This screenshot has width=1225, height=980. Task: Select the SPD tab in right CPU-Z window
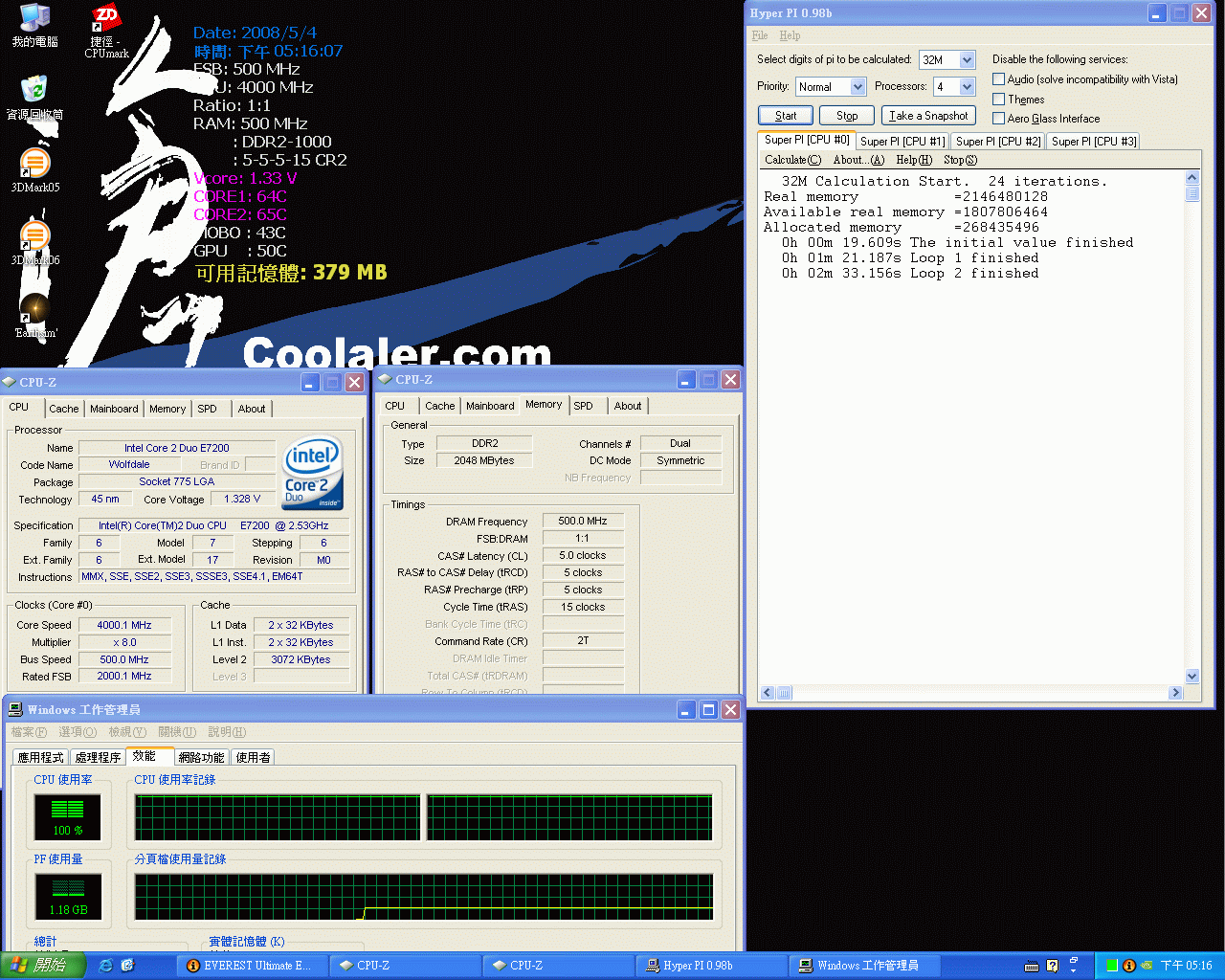pyautogui.click(x=584, y=406)
